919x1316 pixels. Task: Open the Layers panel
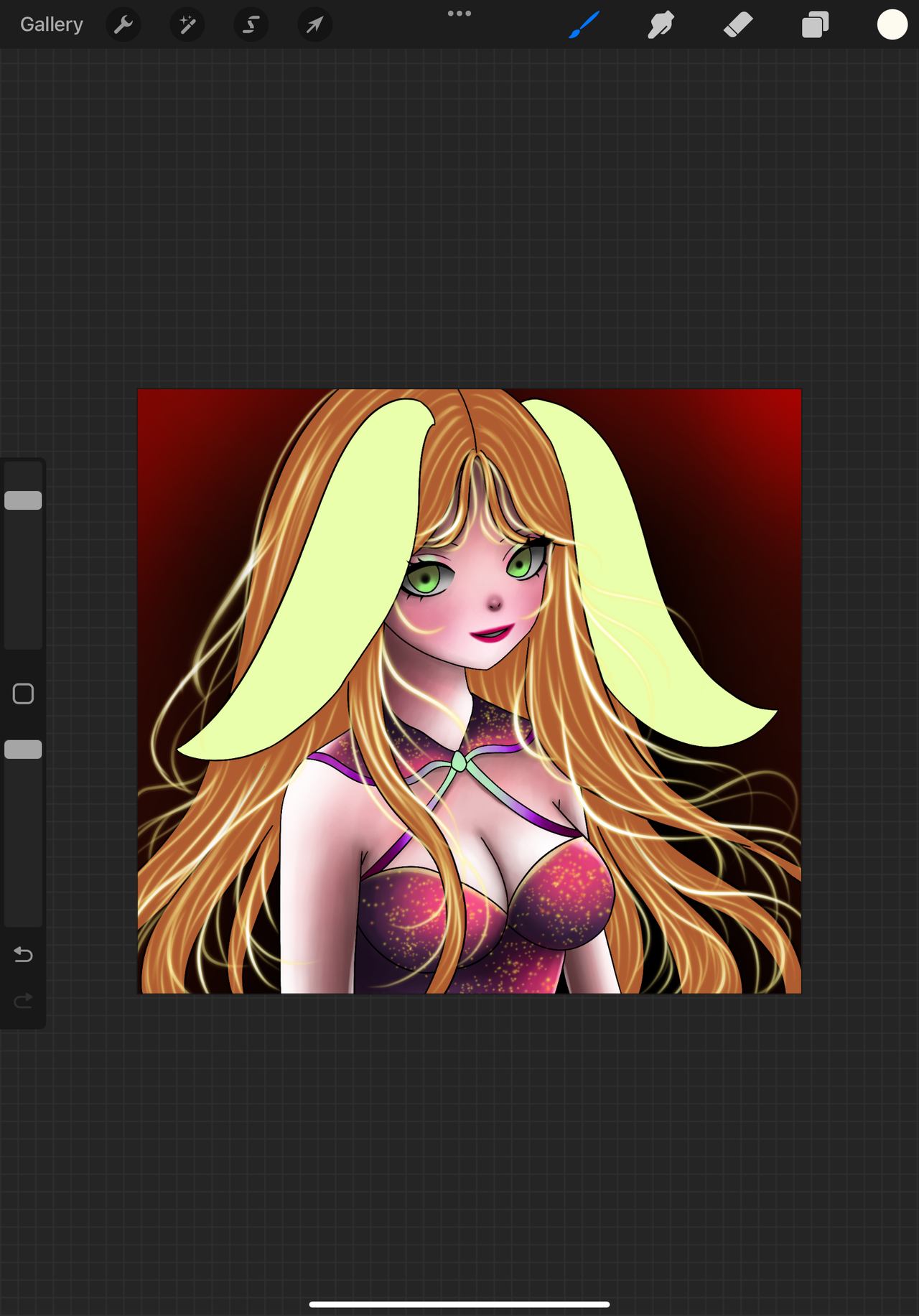[816, 24]
